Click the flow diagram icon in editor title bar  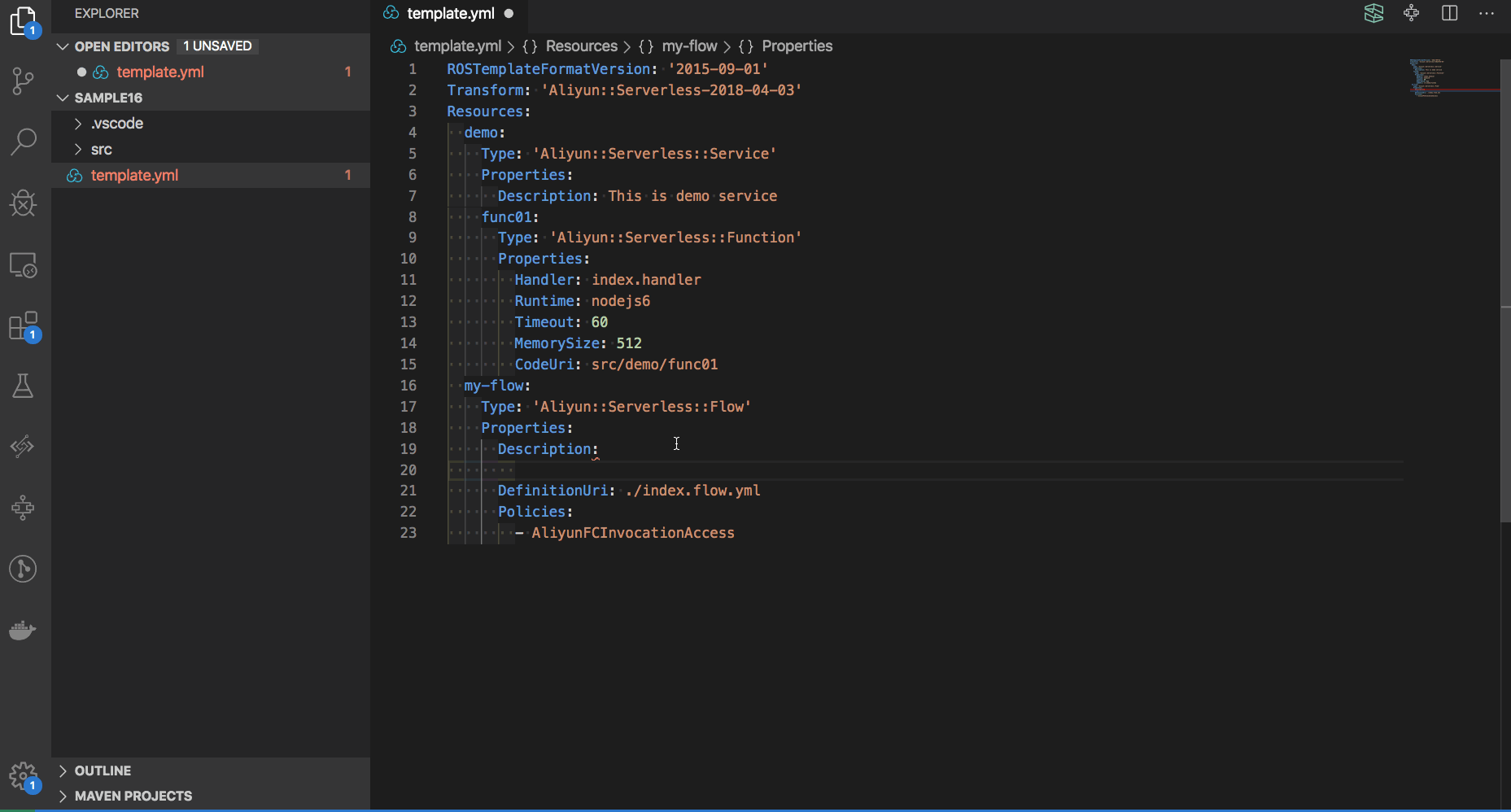coord(1412,13)
